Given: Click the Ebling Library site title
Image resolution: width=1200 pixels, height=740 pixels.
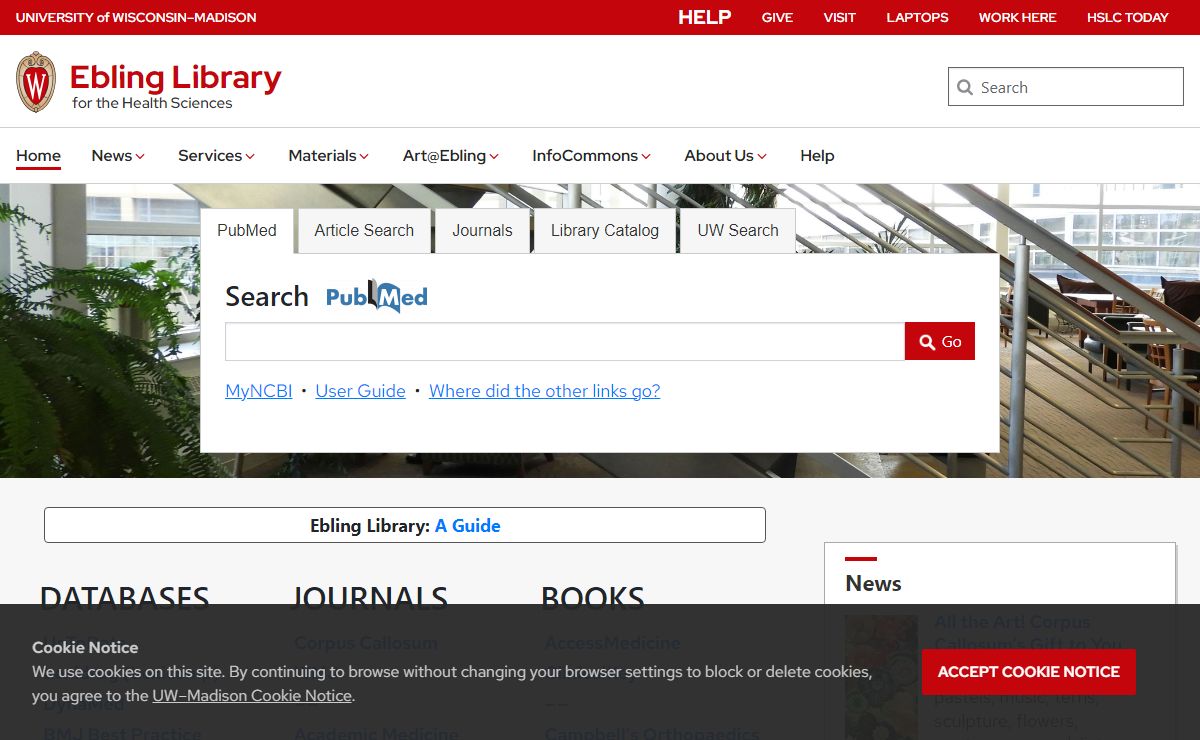Looking at the screenshot, I should (x=176, y=77).
